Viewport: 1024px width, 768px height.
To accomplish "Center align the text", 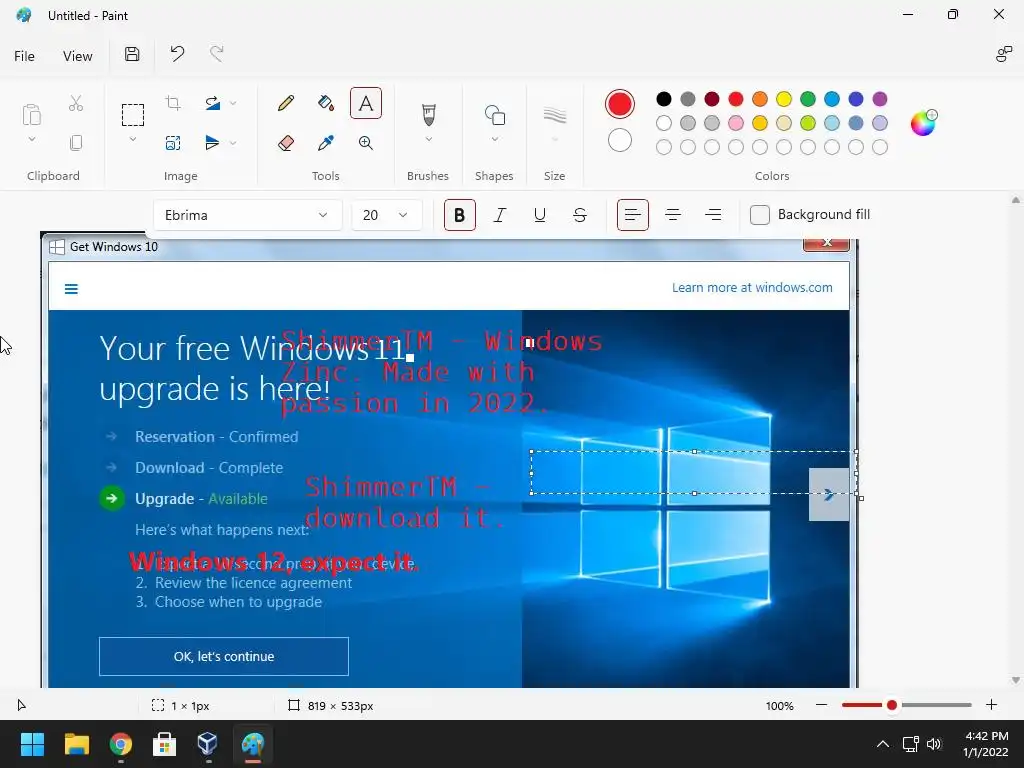I will (673, 215).
